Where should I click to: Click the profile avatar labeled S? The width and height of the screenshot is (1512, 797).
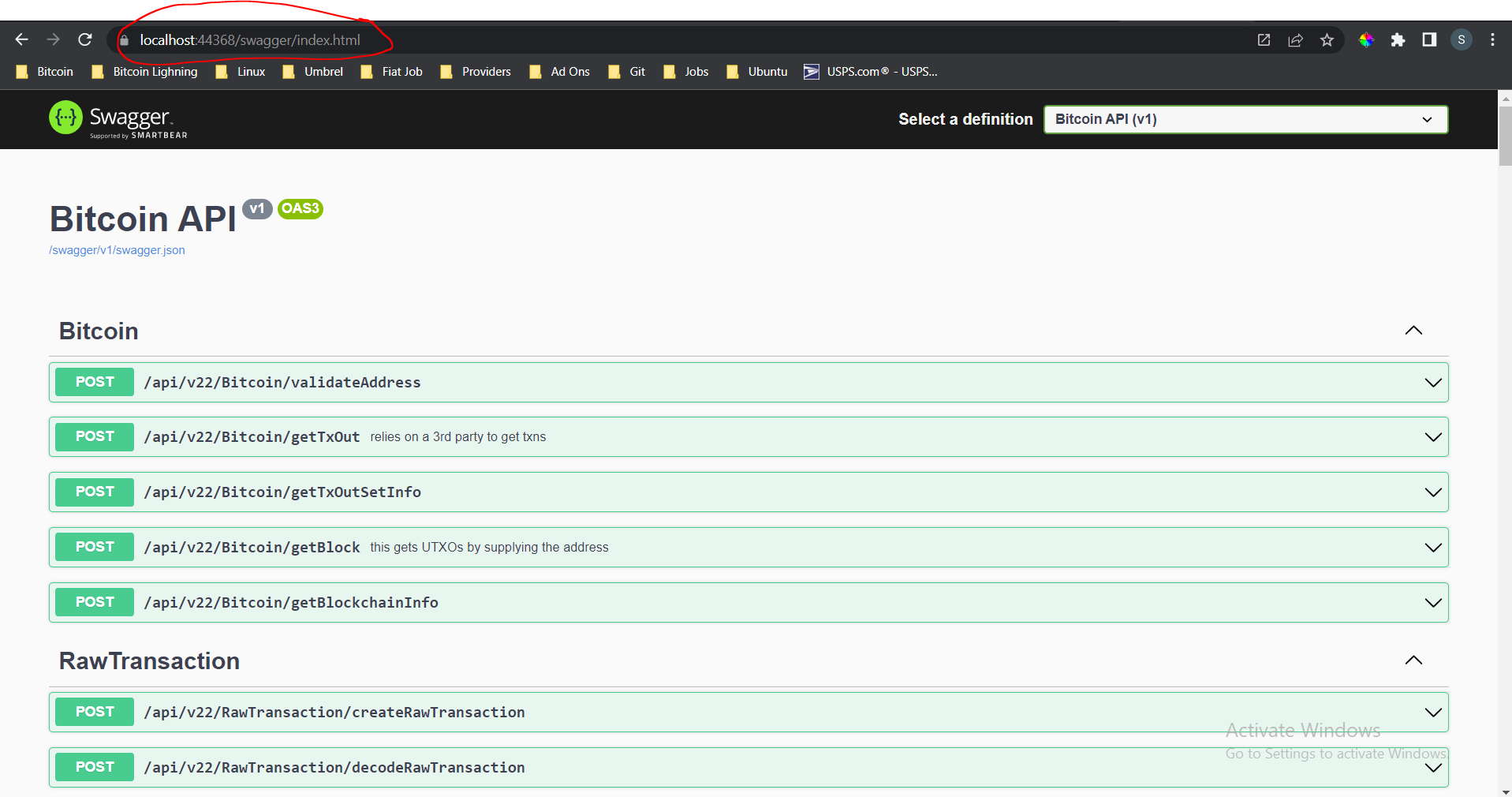click(1462, 39)
